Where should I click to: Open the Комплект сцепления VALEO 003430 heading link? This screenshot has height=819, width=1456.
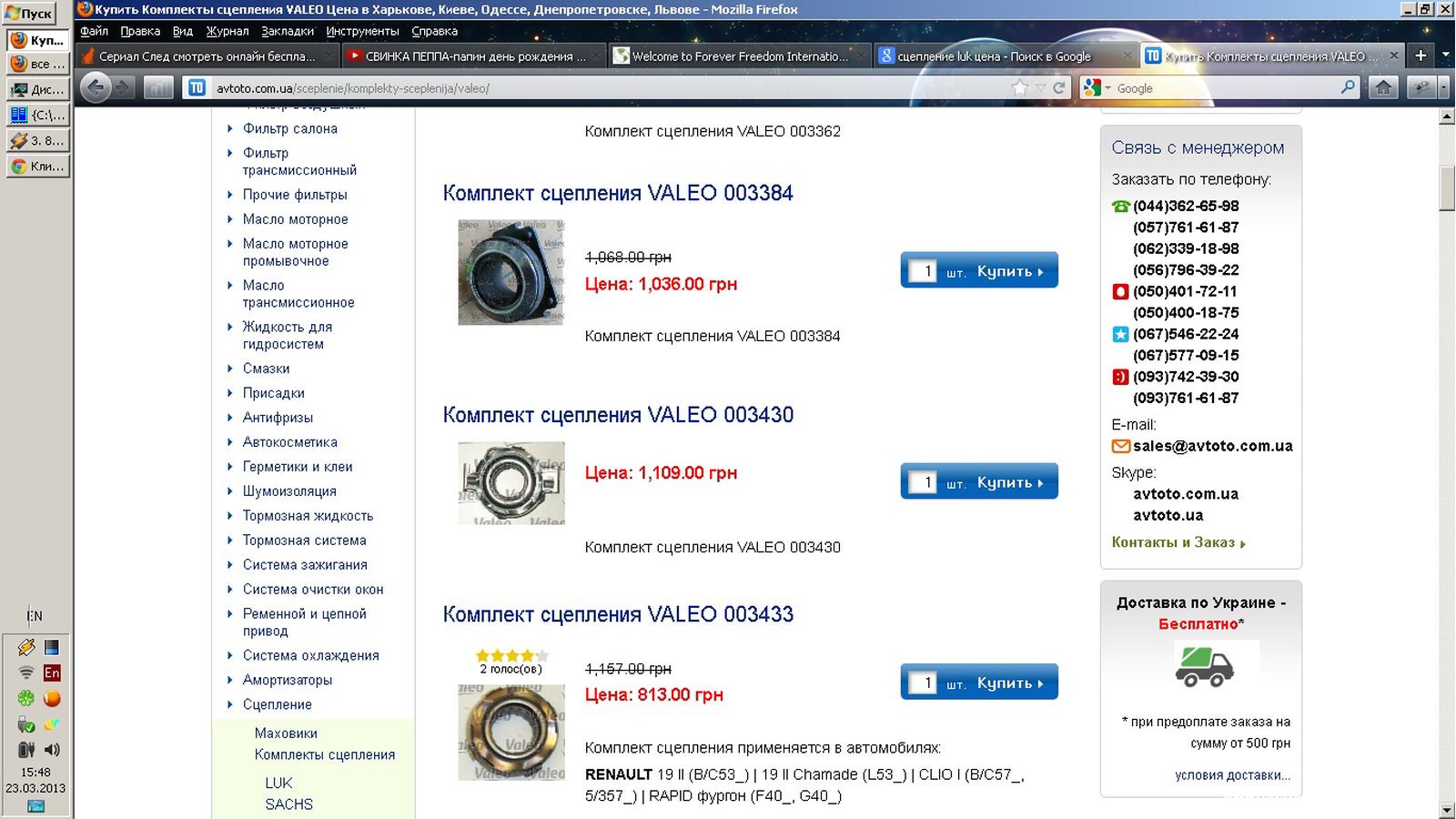pyautogui.click(x=618, y=415)
